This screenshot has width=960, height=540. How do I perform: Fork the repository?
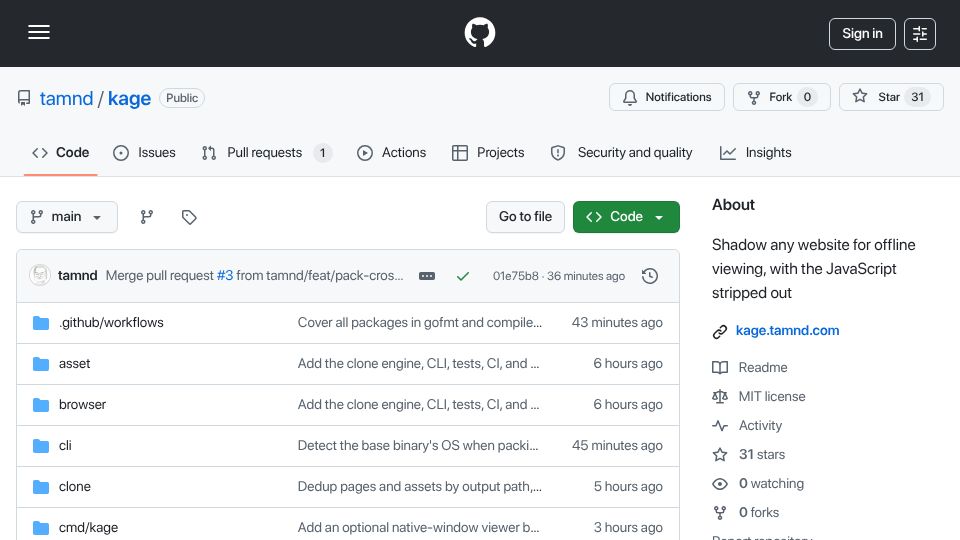(x=782, y=97)
